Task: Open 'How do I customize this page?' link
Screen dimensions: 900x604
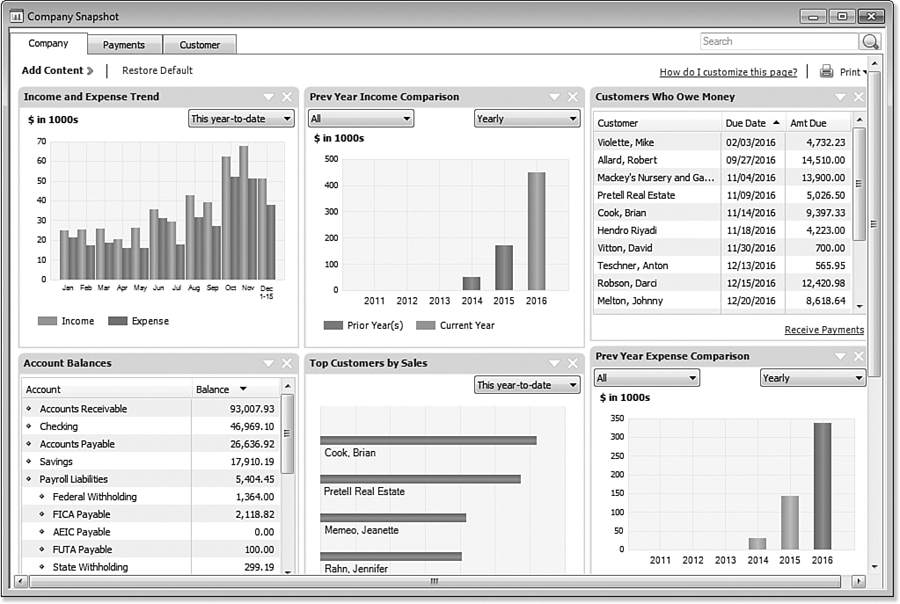Action: 728,72
